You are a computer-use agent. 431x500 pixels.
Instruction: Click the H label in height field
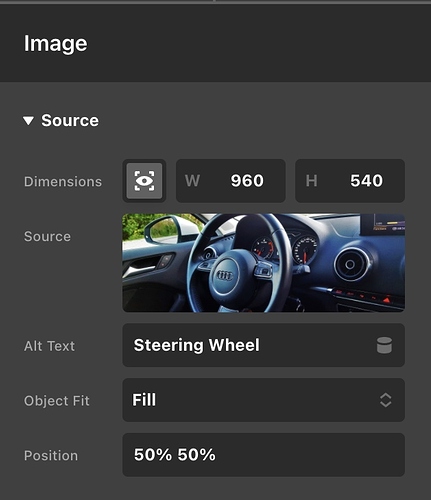(311, 181)
